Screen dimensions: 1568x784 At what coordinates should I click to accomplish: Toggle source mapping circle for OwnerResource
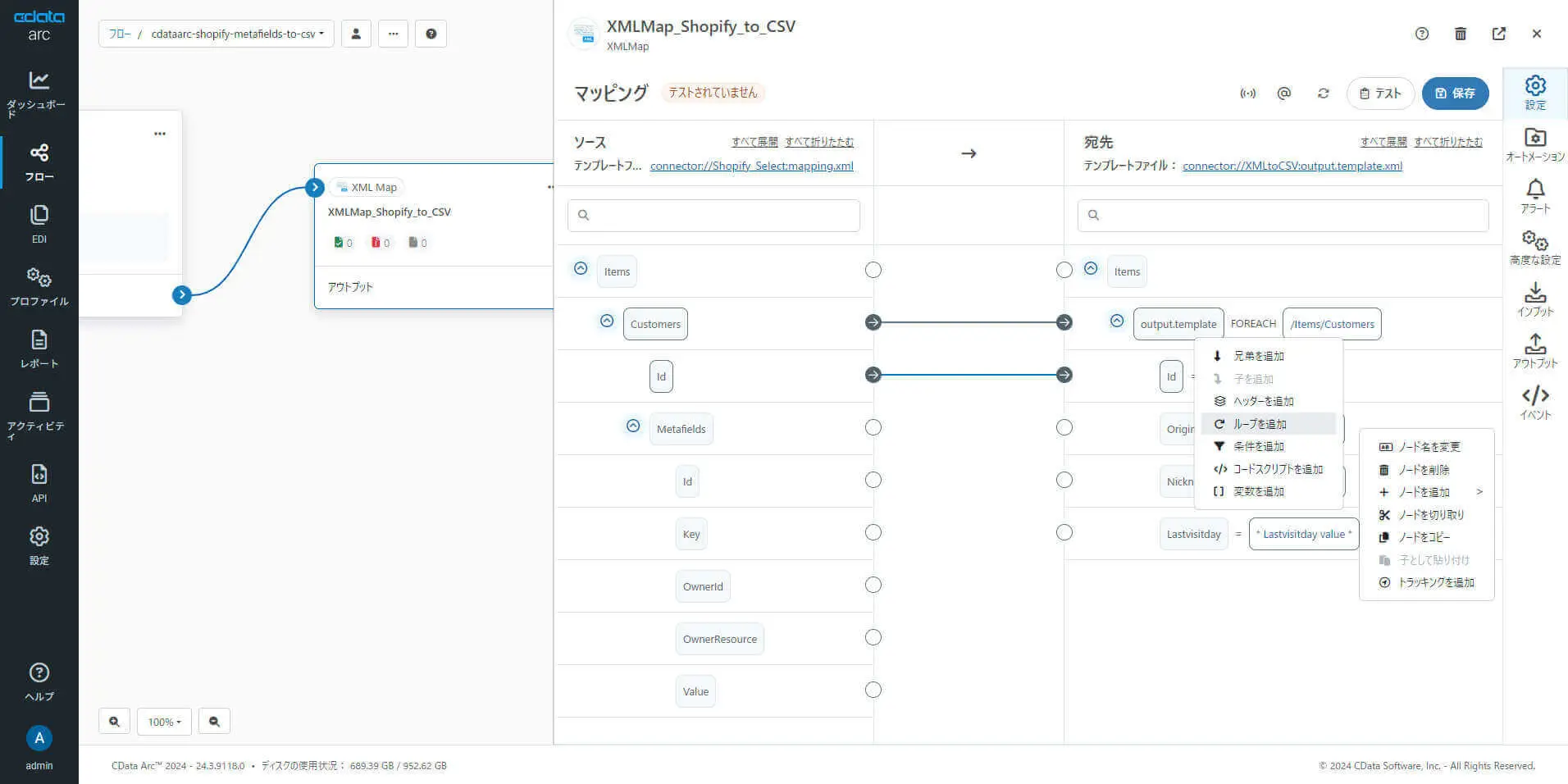tap(873, 638)
